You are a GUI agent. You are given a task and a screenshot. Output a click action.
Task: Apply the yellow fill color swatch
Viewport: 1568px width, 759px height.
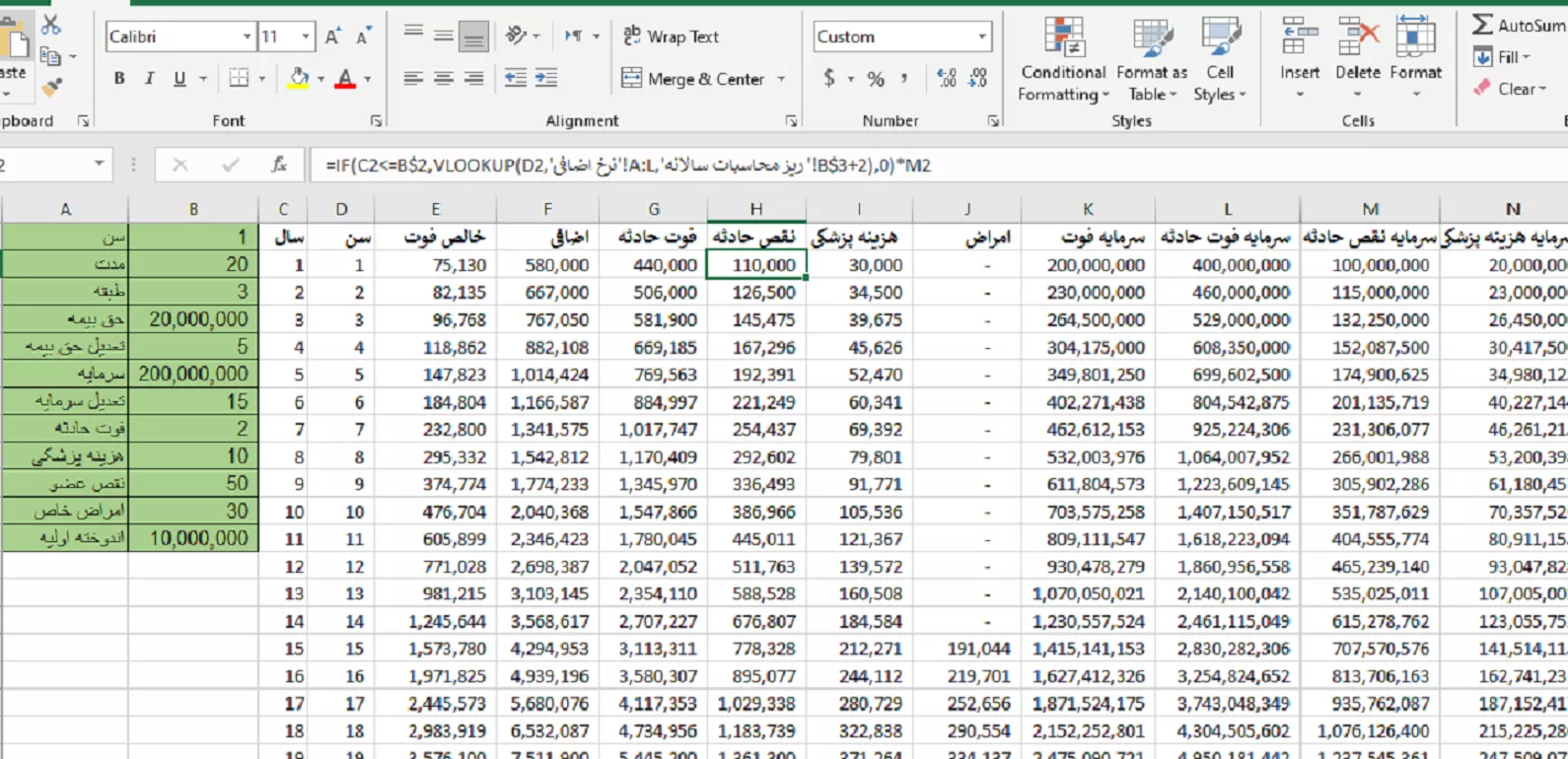(298, 78)
